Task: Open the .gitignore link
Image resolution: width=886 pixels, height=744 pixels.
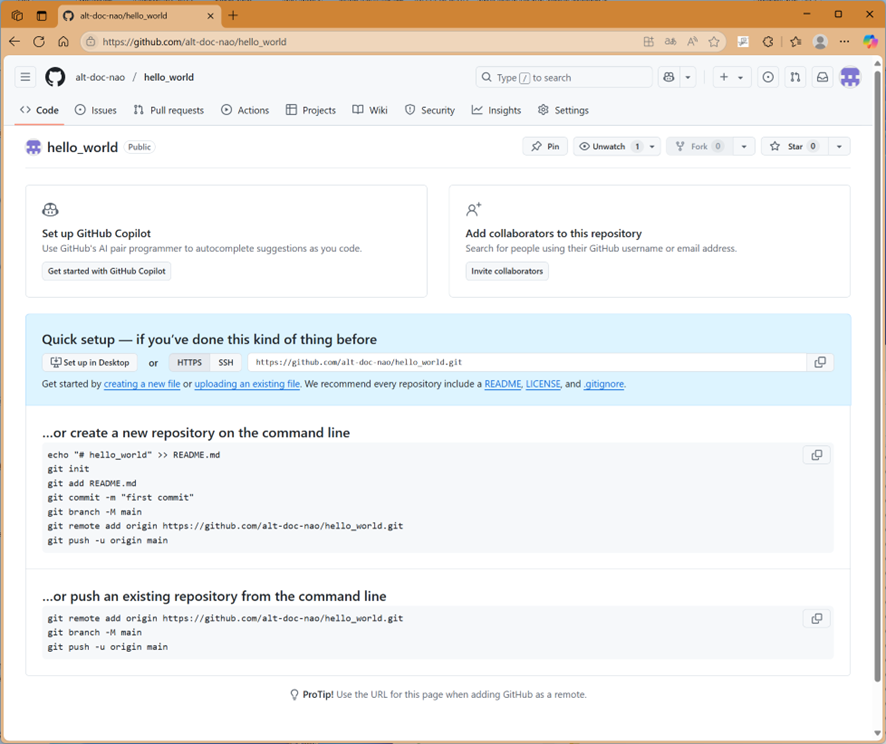Action: pyautogui.click(x=603, y=384)
